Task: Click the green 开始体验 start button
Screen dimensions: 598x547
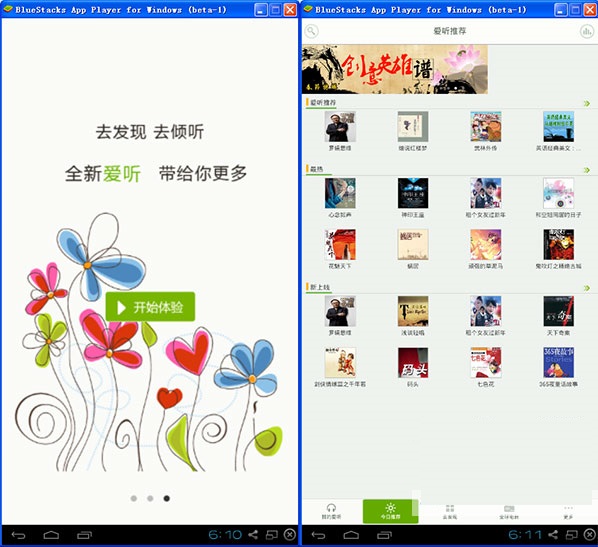Action: tap(150, 307)
